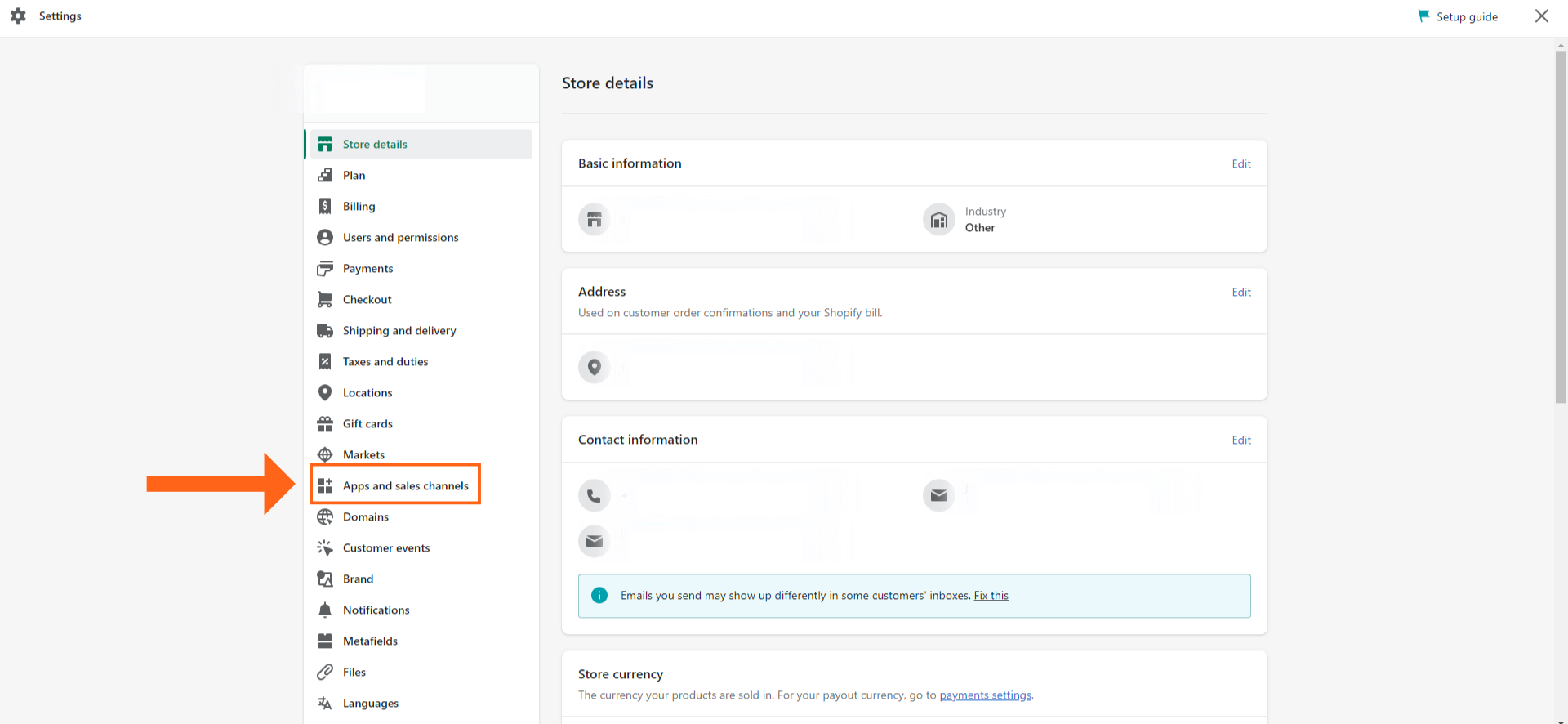The width and height of the screenshot is (1568, 724).
Task: Click the Shipping and delivery truck icon
Action: [325, 330]
